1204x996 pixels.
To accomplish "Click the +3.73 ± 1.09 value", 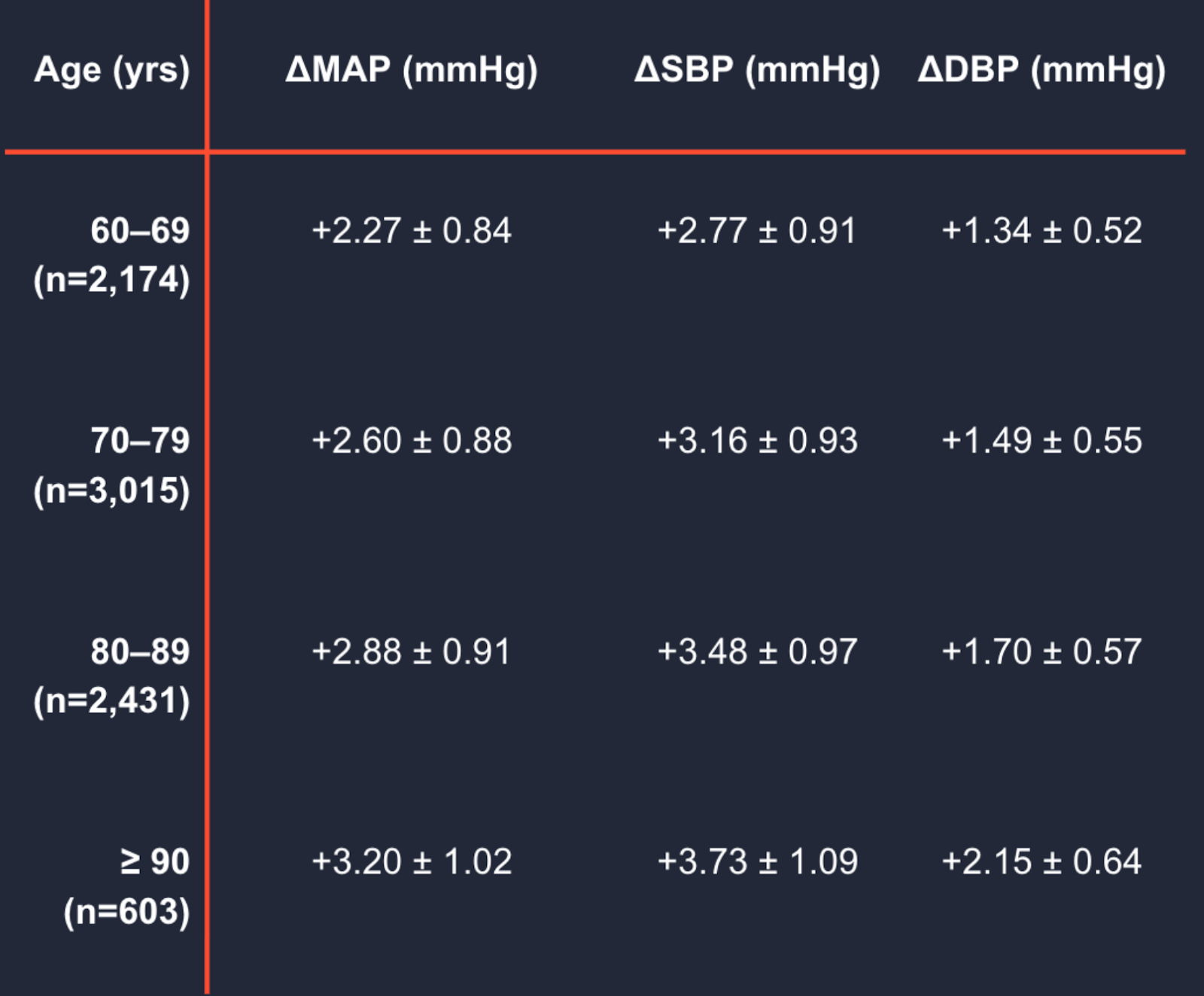I will [x=756, y=861].
